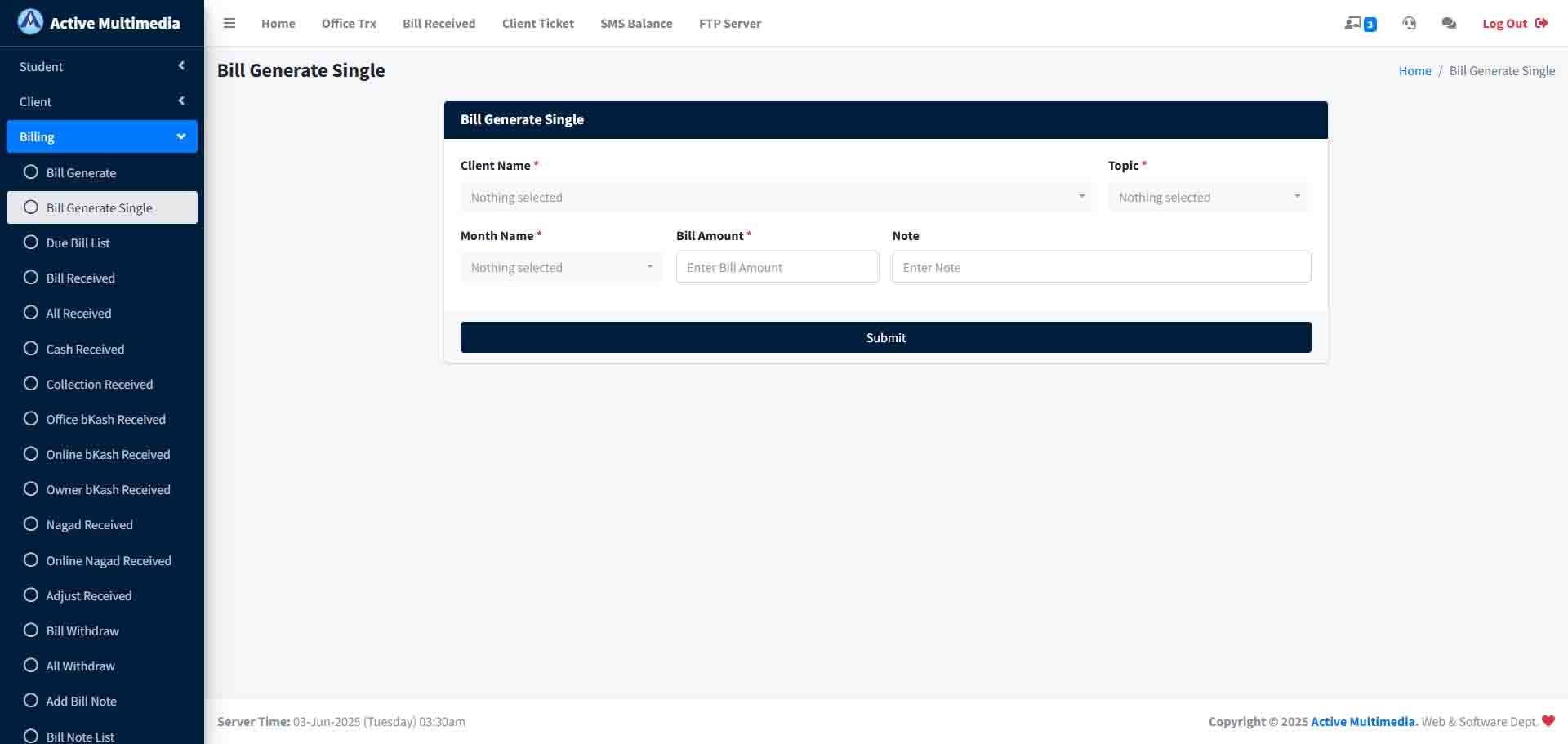Open the Topic dropdown
The width and height of the screenshot is (1568, 744).
pyautogui.click(x=1209, y=197)
